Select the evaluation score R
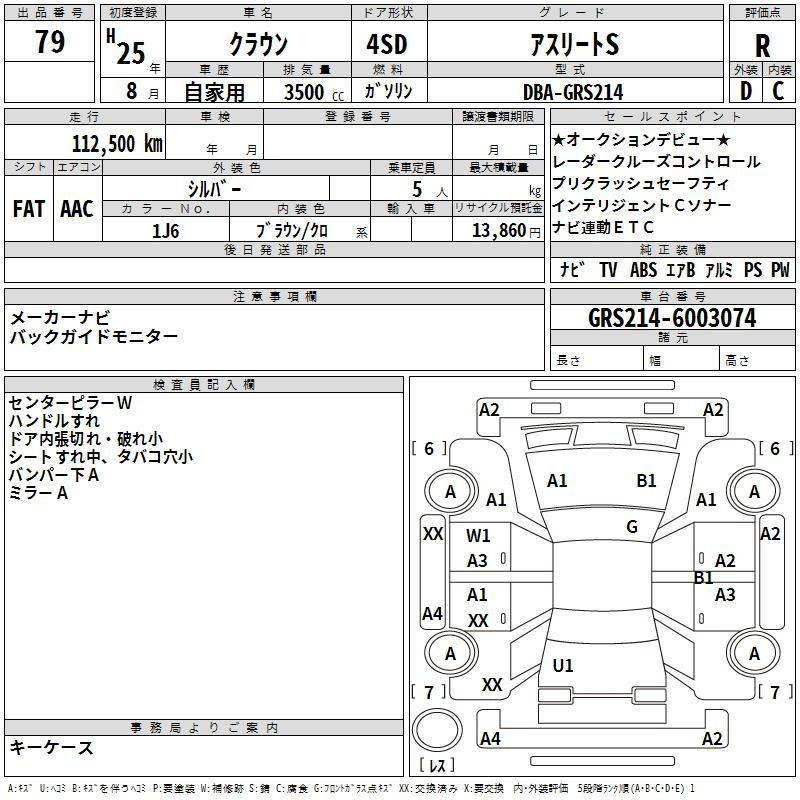This screenshot has width=800, height=800. click(762, 46)
